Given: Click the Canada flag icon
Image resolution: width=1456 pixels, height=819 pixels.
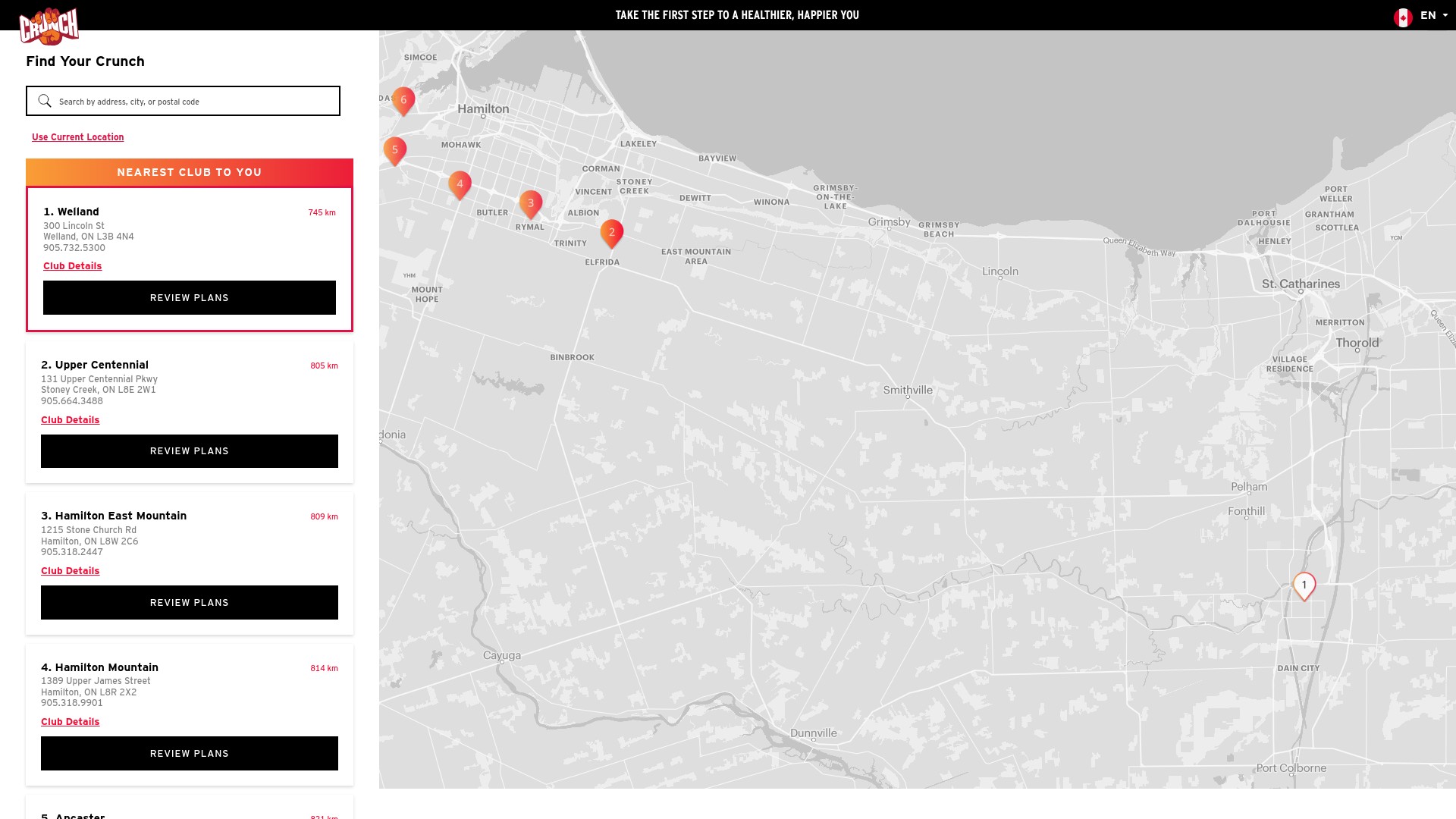Looking at the screenshot, I should (x=1403, y=17).
